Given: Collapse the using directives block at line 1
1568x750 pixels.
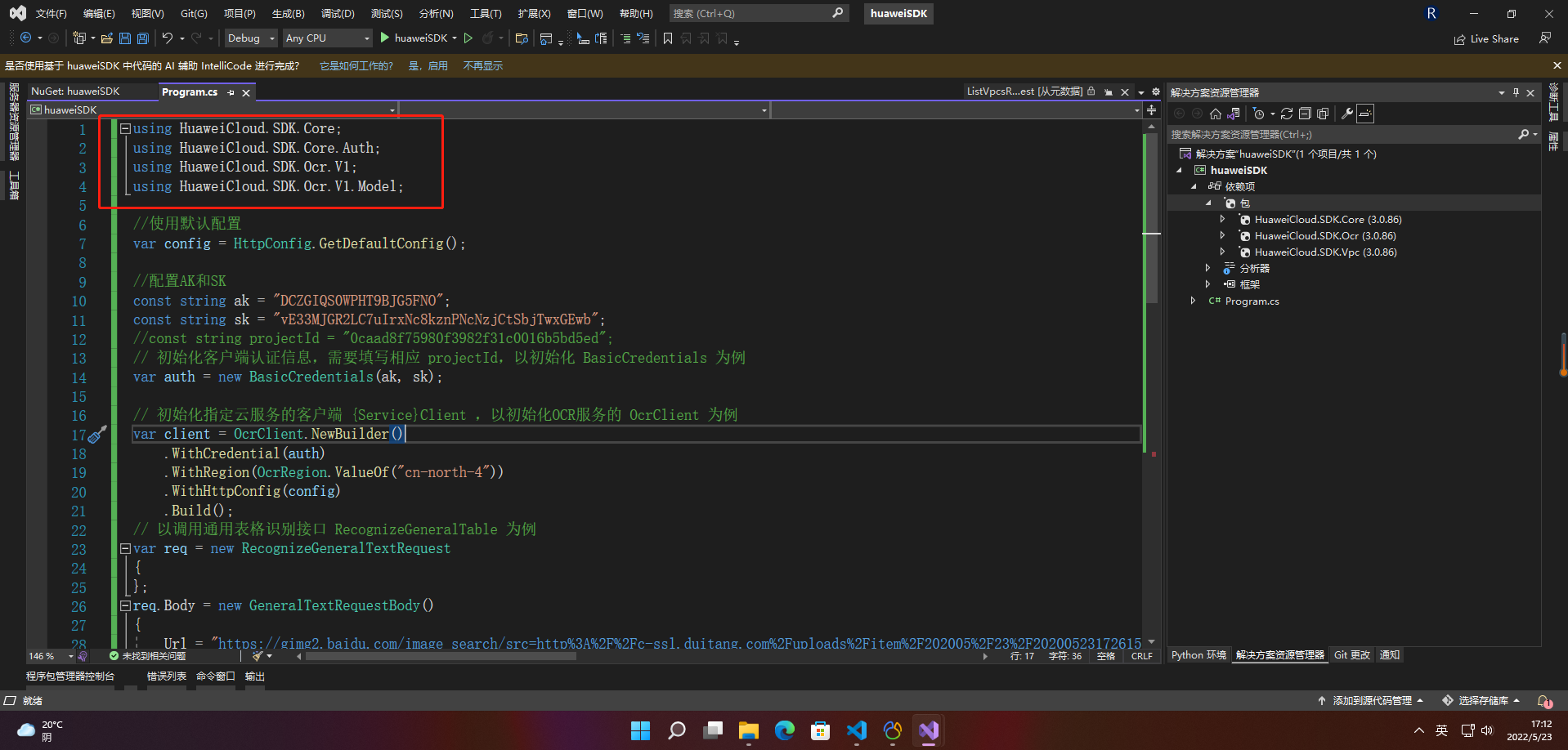Looking at the screenshot, I should pyautogui.click(x=125, y=128).
